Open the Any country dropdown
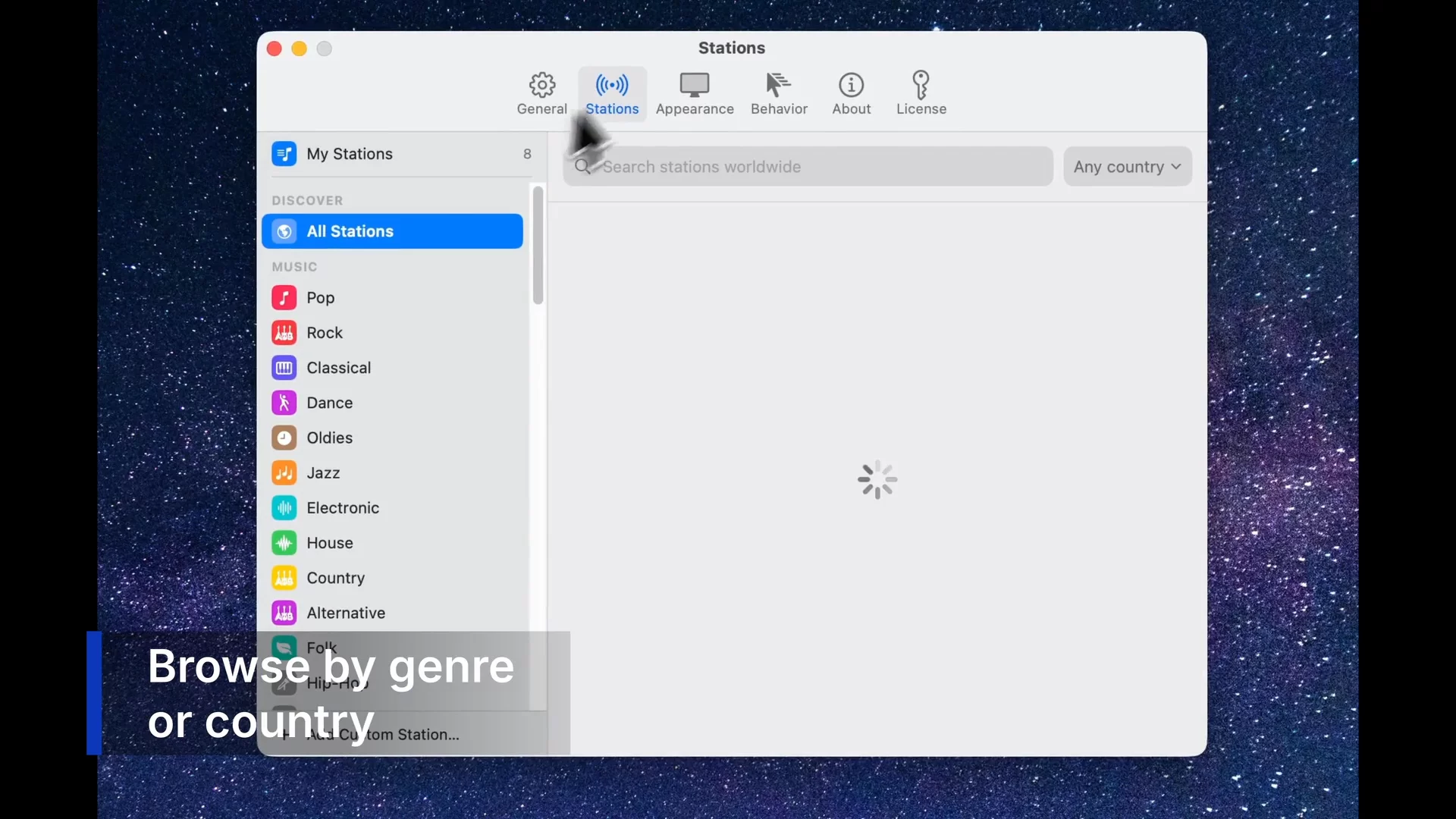The height and width of the screenshot is (819, 1456). [1128, 167]
